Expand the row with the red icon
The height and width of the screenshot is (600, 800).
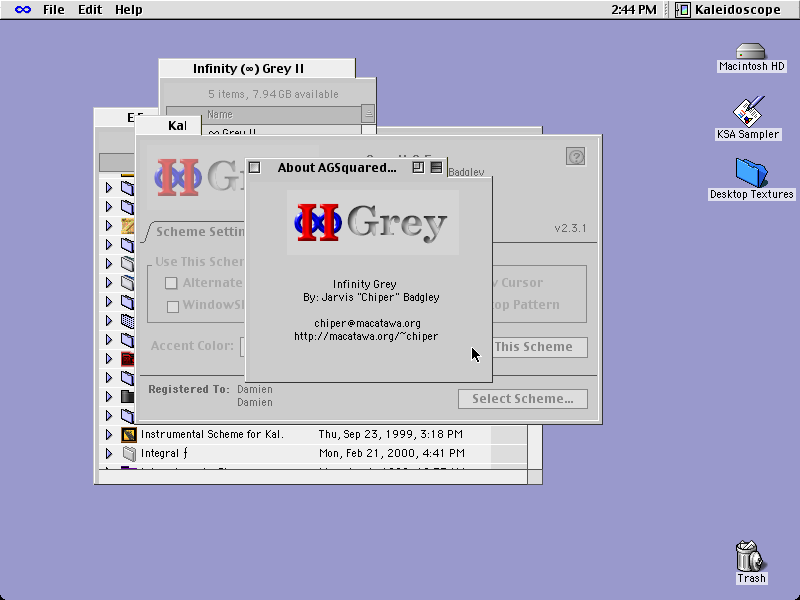tap(109, 359)
